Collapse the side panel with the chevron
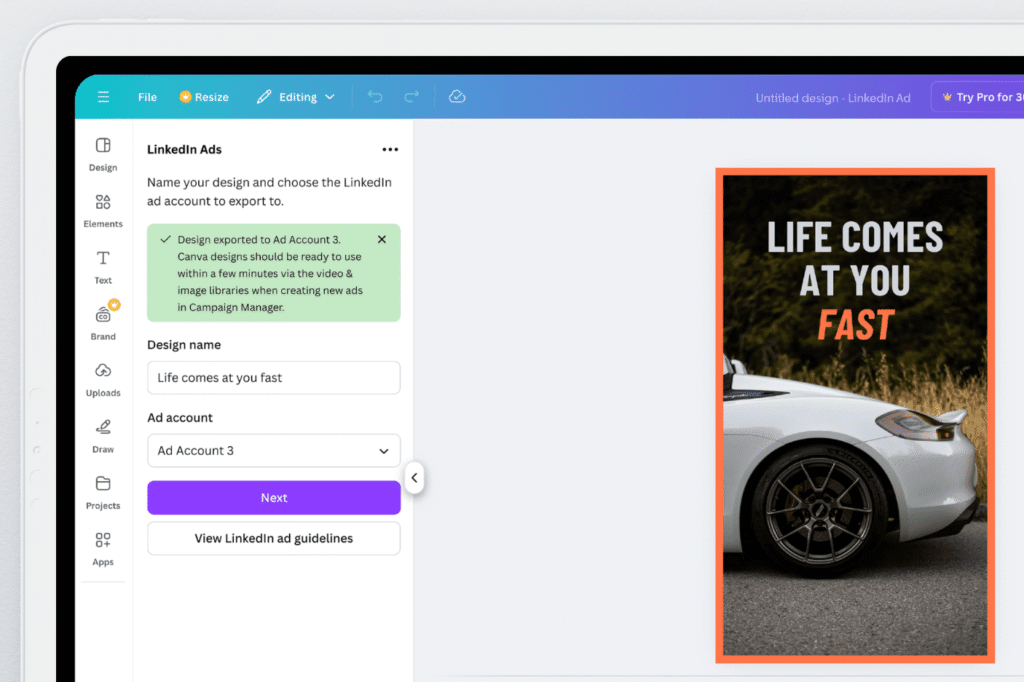The width and height of the screenshot is (1024, 682). click(x=414, y=478)
